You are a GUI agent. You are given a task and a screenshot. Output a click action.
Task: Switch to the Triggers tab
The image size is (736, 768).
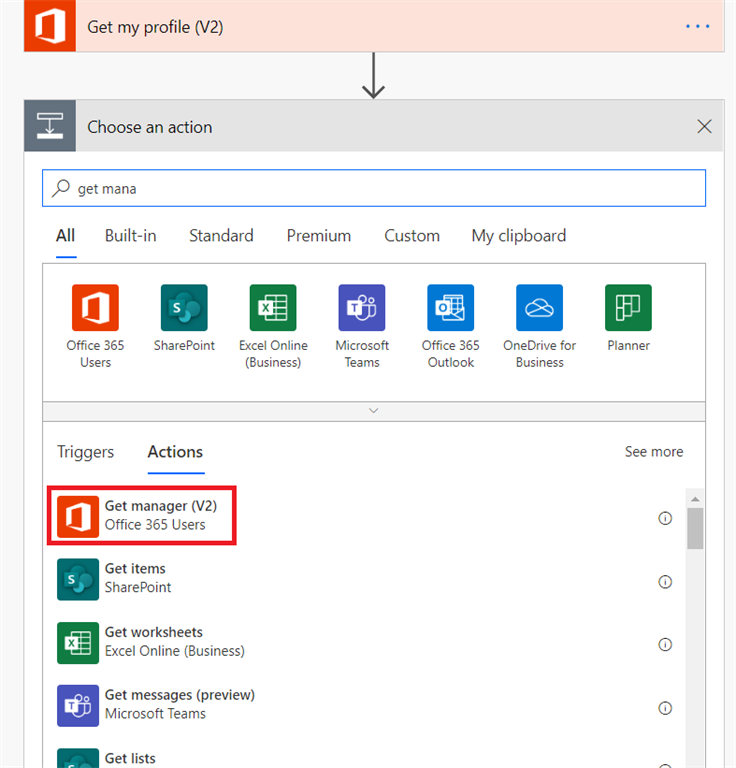[85, 452]
